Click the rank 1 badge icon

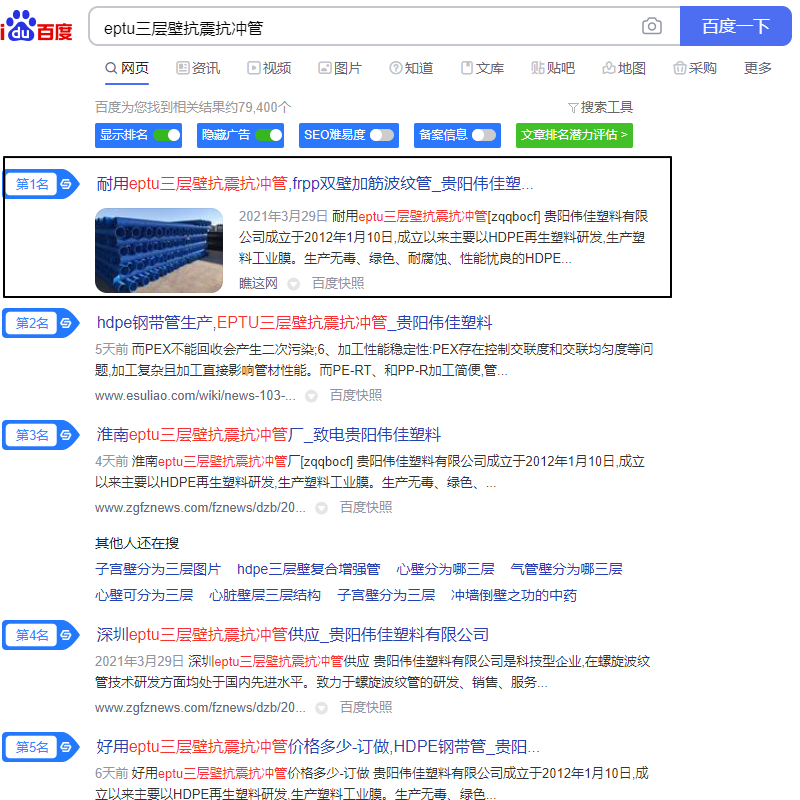tap(66, 184)
